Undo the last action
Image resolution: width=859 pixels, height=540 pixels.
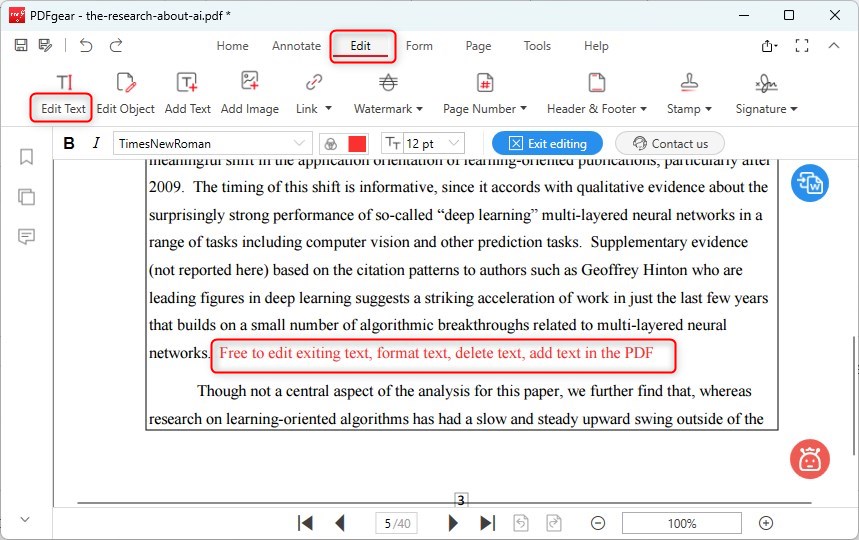85,45
